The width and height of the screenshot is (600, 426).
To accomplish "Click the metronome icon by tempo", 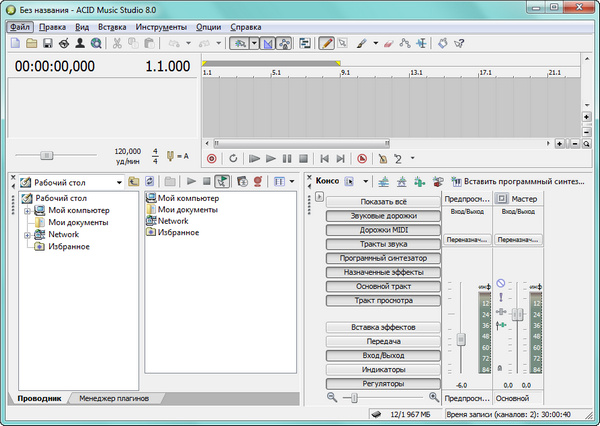I will click(x=170, y=155).
